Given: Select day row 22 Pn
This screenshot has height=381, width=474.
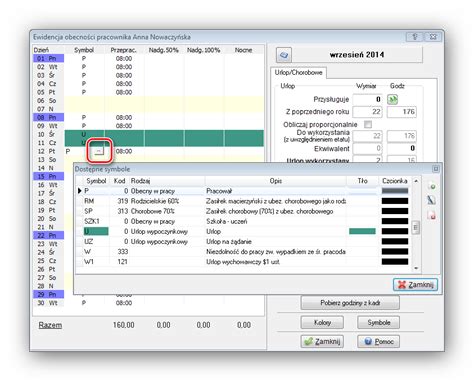Looking at the screenshot, I should (x=48, y=236).
